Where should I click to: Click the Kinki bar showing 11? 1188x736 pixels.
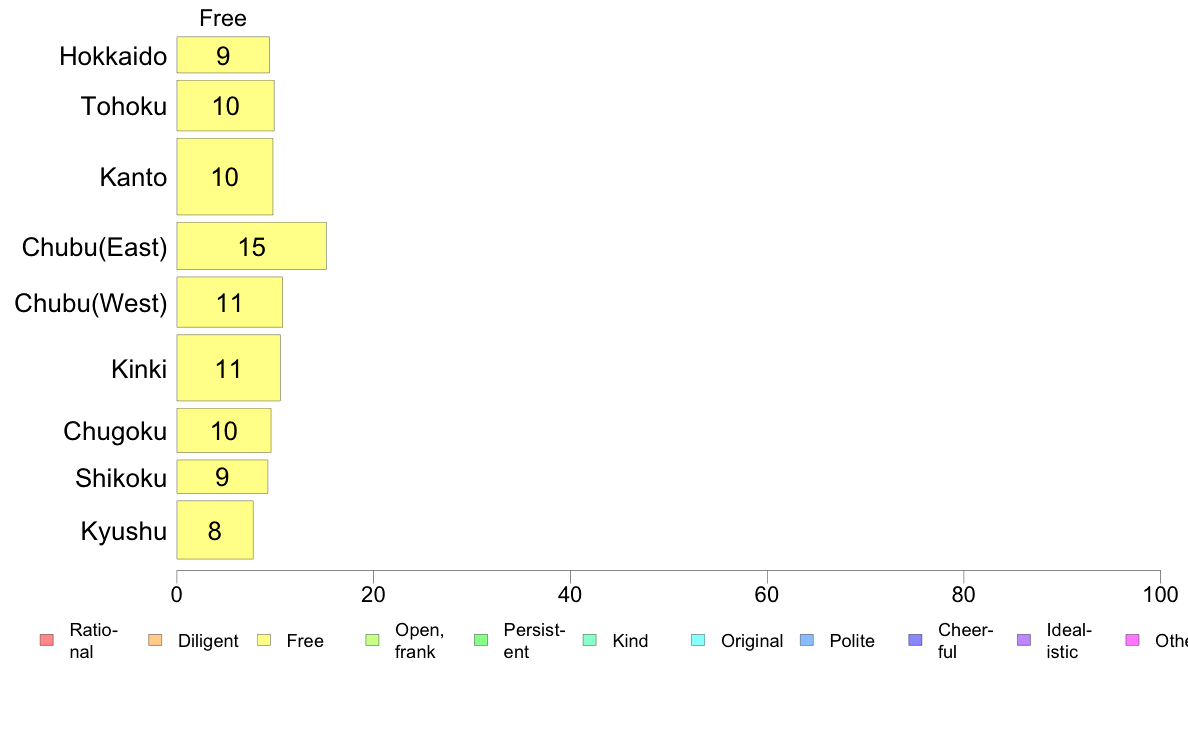(x=229, y=368)
